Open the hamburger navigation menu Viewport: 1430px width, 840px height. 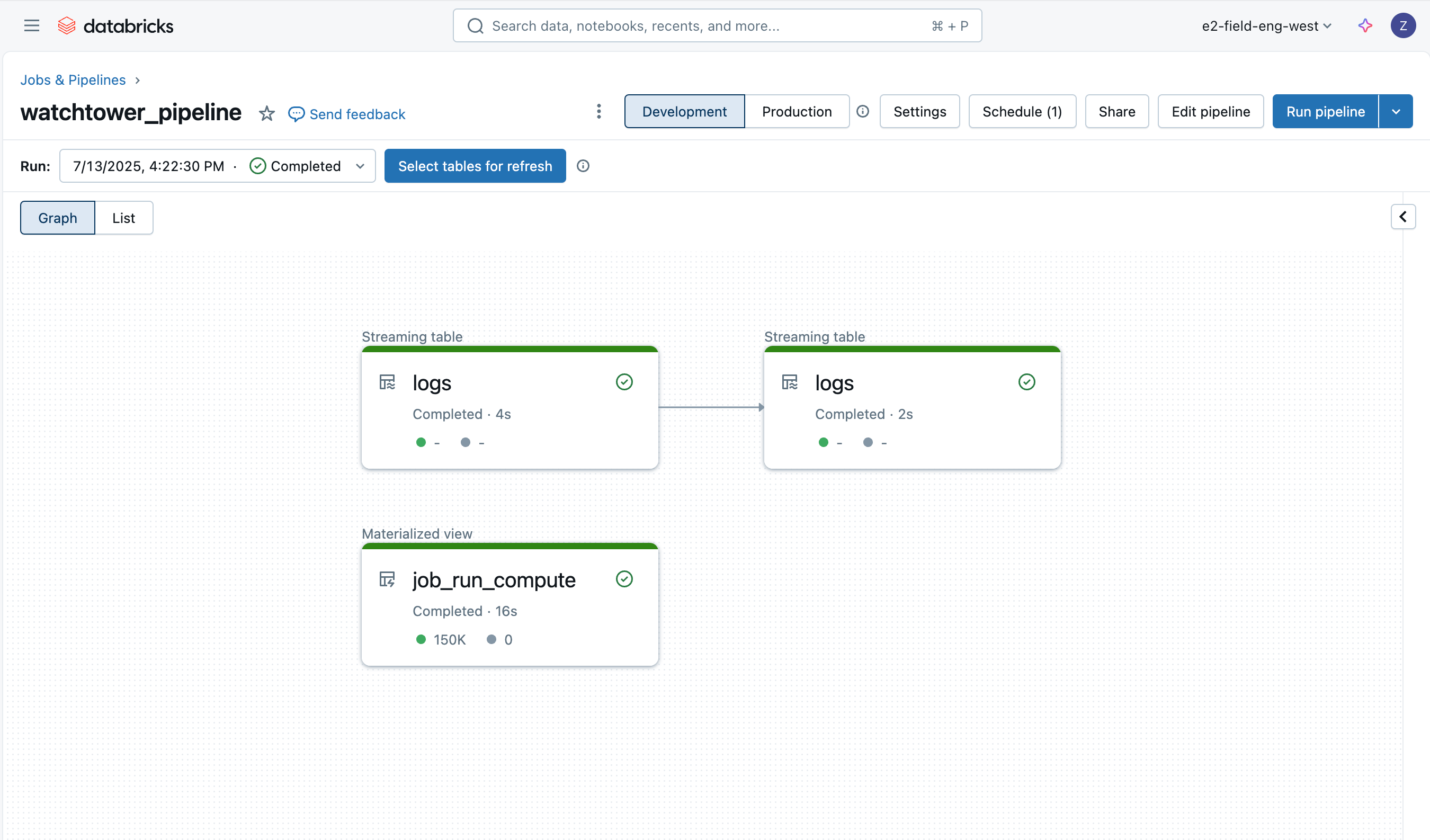(31, 25)
